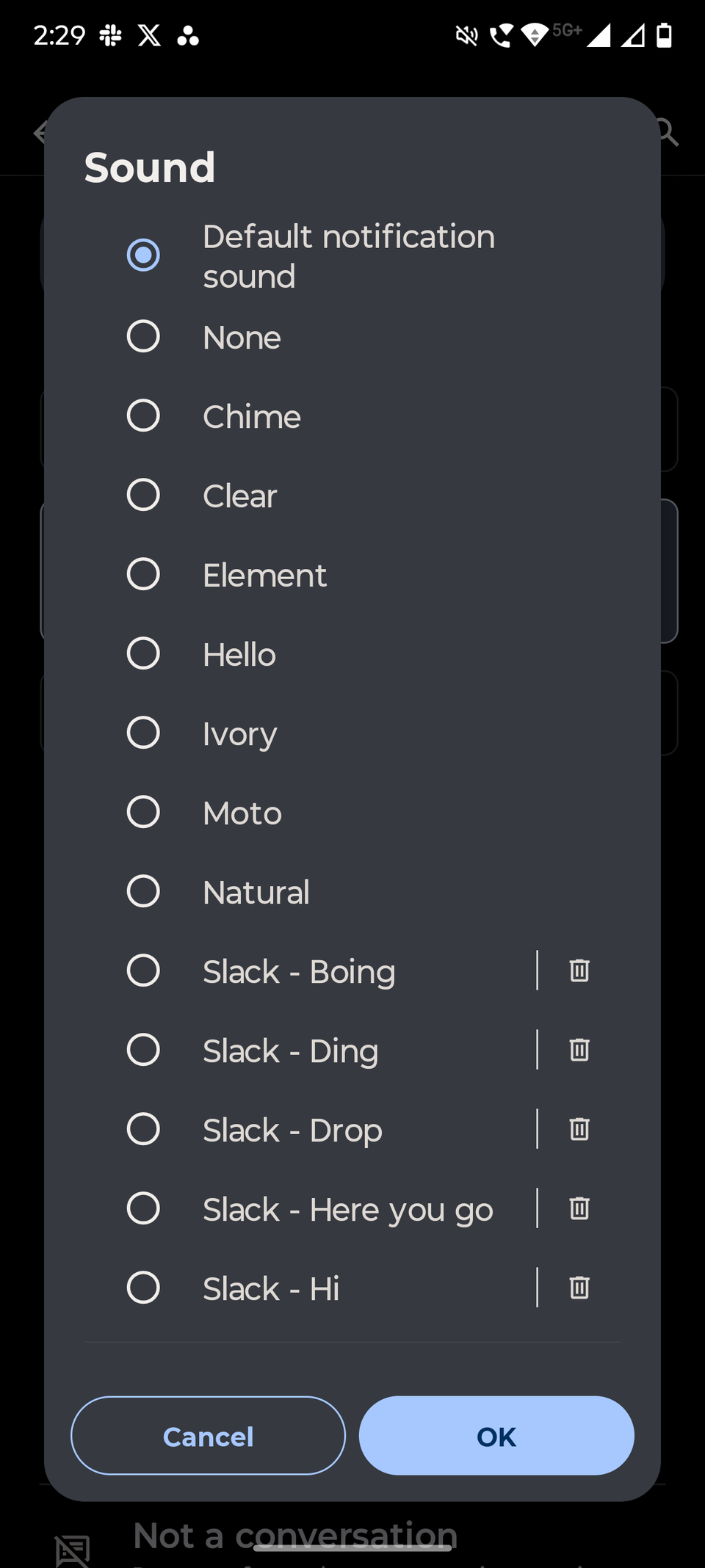This screenshot has height=1568, width=705.
Task: Delete the Slack - Drop sound
Action: coord(579,1129)
